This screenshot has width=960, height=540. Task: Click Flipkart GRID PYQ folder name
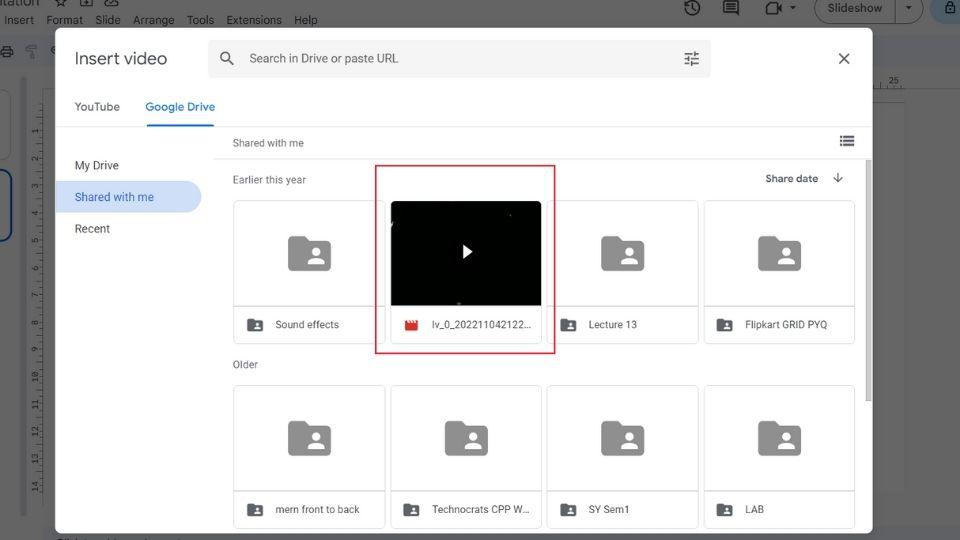(786, 324)
